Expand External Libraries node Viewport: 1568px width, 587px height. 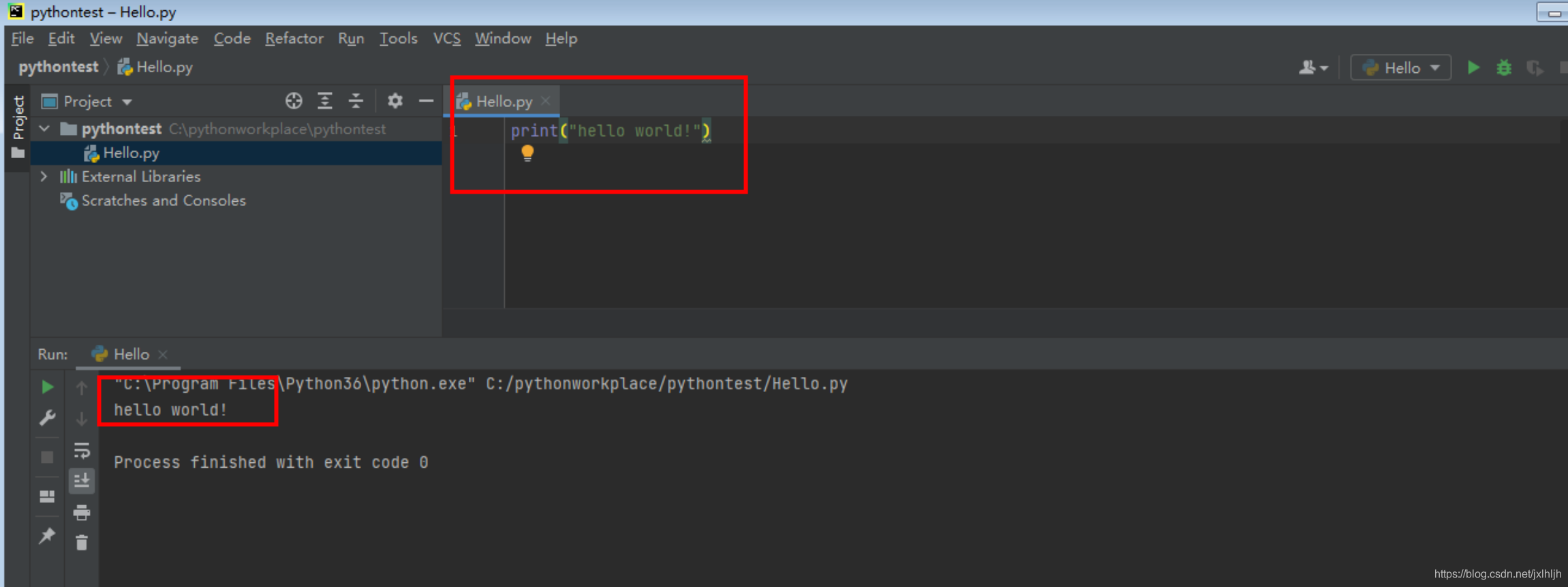click(44, 176)
